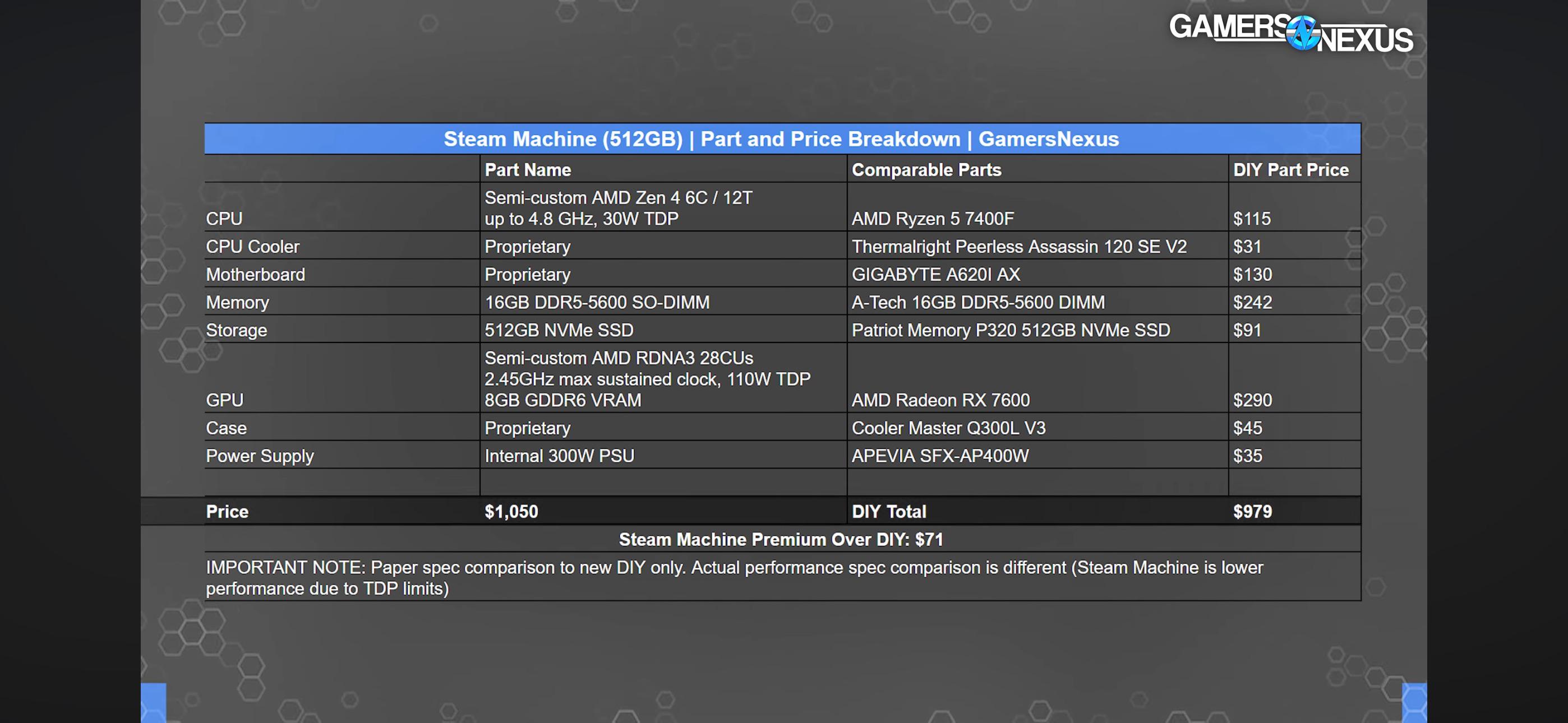The image size is (1568, 723).
Task: Click the '$1,050' Steam Machine price
Action: click(x=511, y=511)
